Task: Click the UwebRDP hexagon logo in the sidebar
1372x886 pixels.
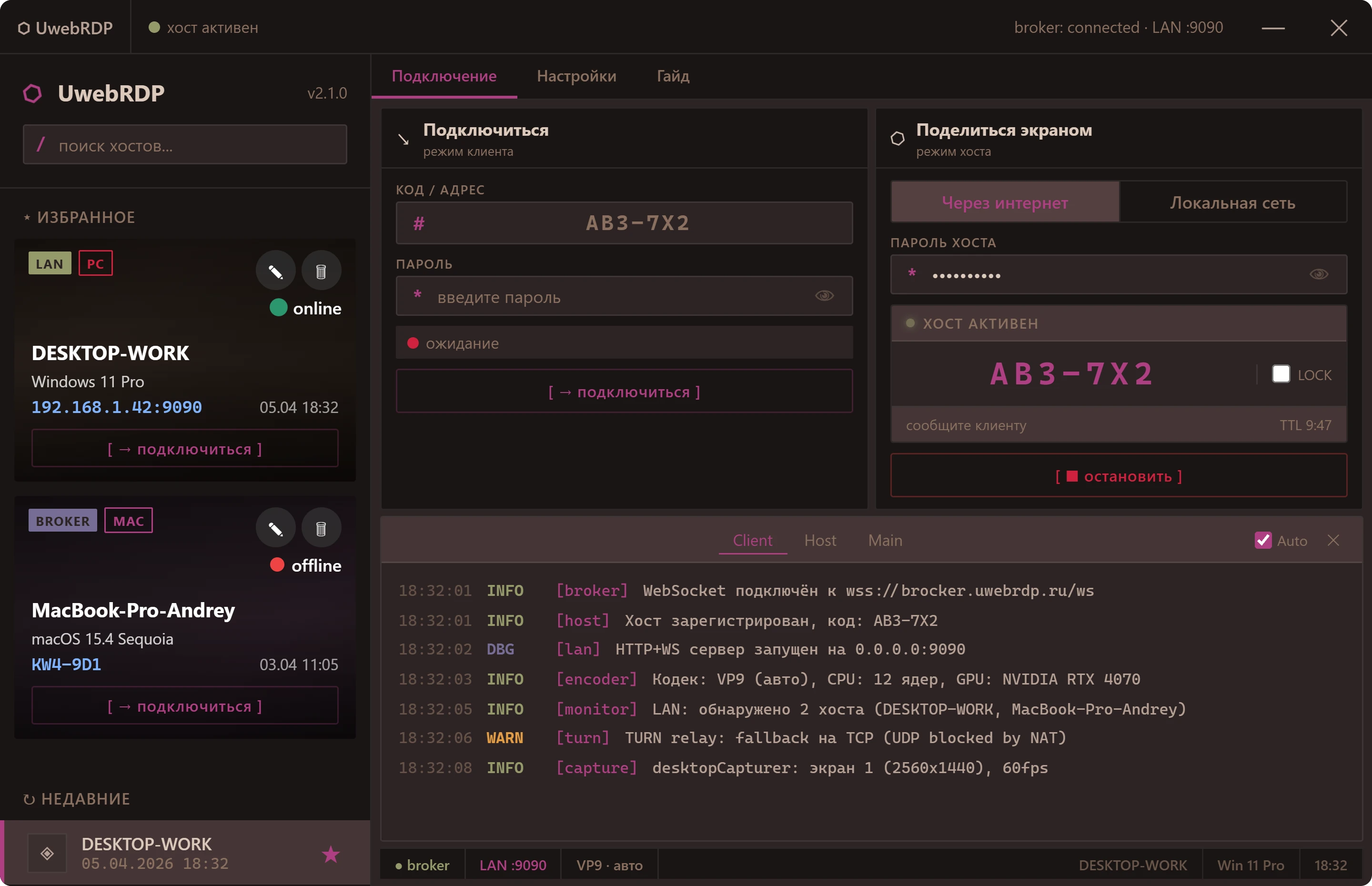Action: click(32, 93)
